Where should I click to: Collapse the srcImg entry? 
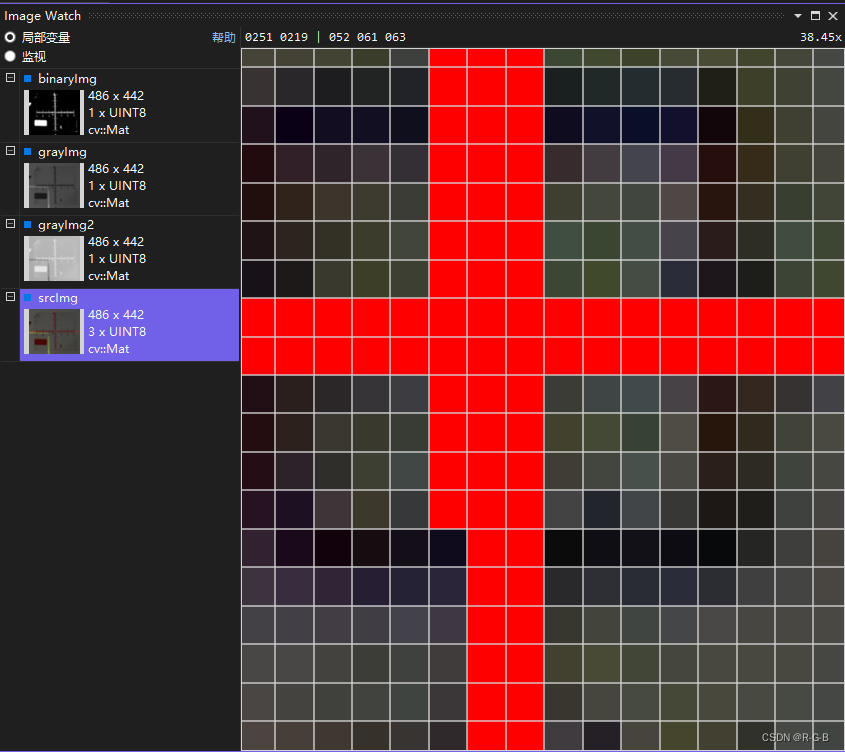coord(10,296)
